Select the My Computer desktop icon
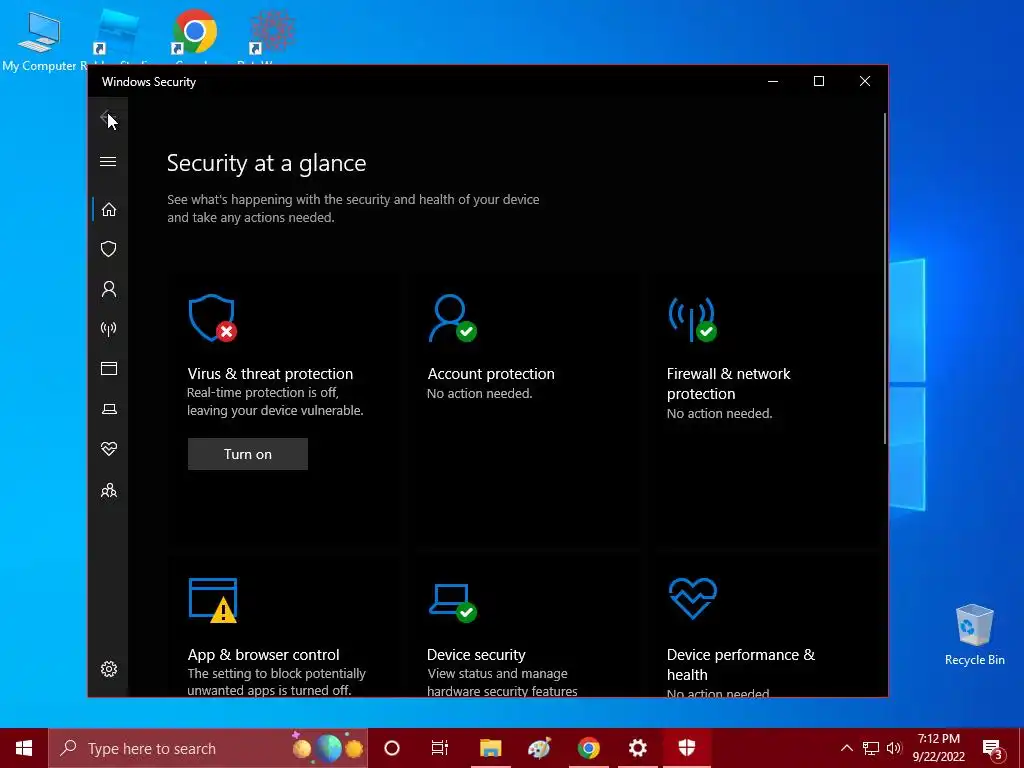The image size is (1024, 768). (x=39, y=40)
